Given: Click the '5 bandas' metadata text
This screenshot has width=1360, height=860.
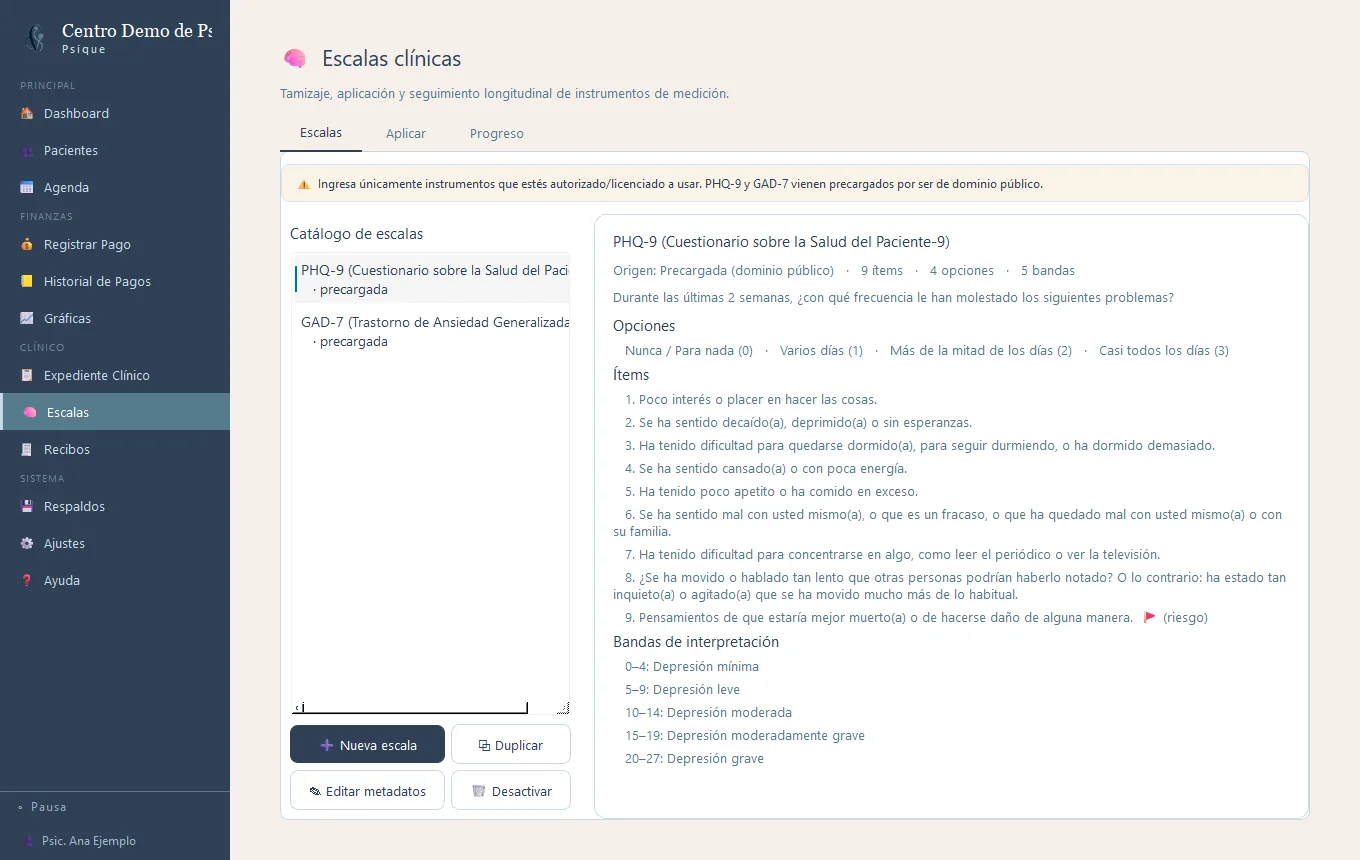Looking at the screenshot, I should point(1048,271).
